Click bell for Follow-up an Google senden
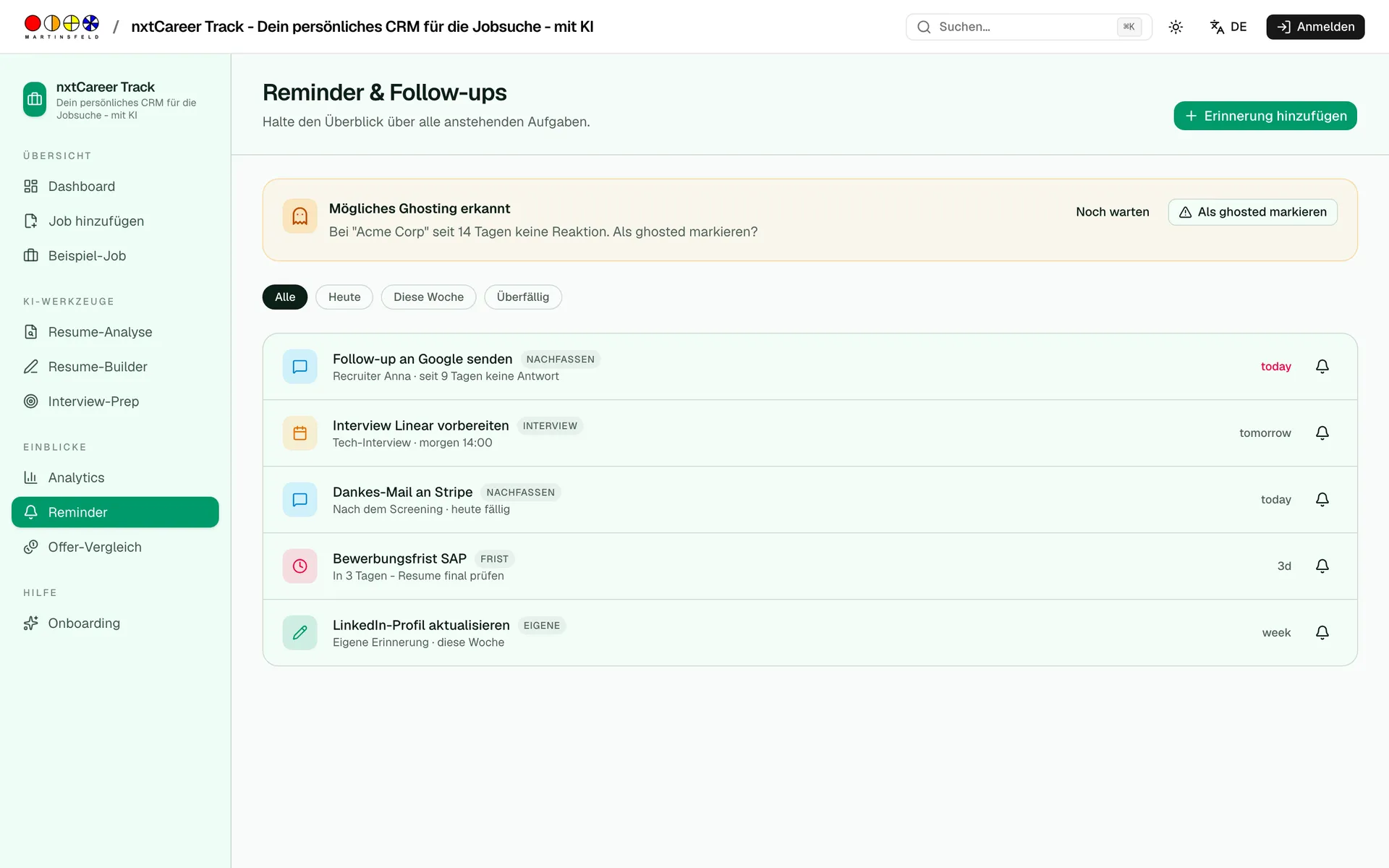 pyautogui.click(x=1322, y=367)
